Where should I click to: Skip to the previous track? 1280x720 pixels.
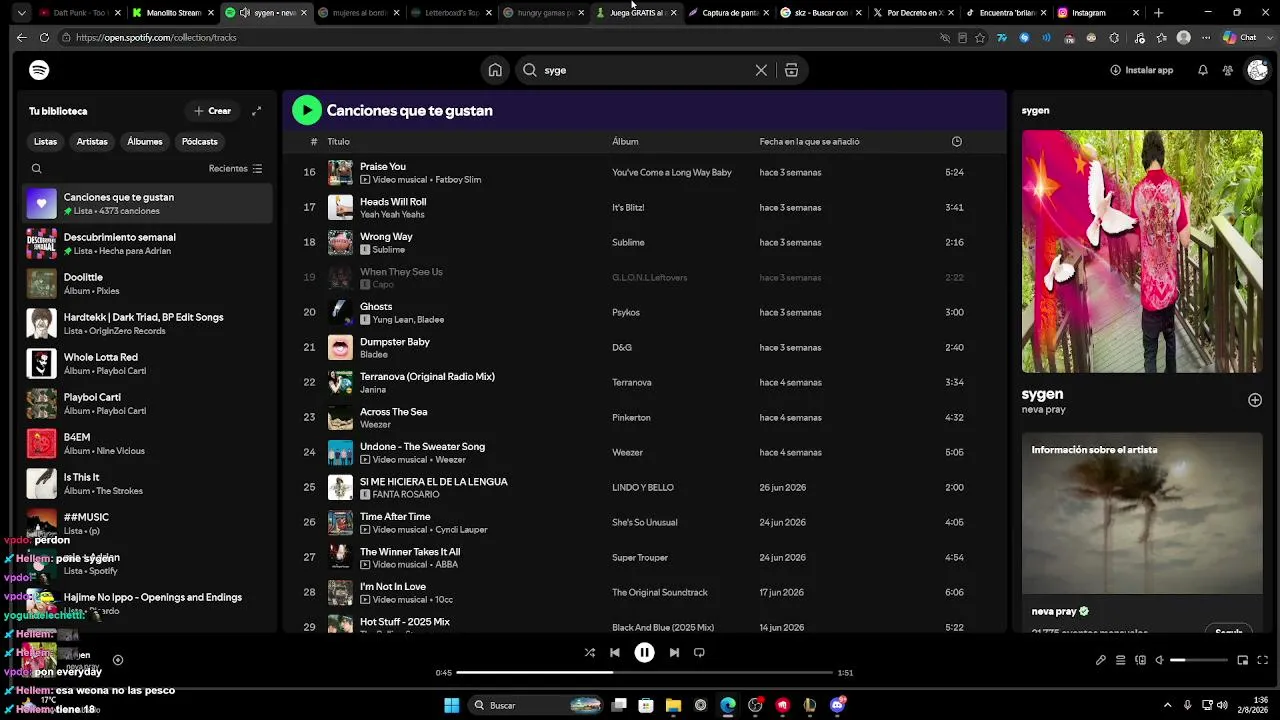point(615,653)
